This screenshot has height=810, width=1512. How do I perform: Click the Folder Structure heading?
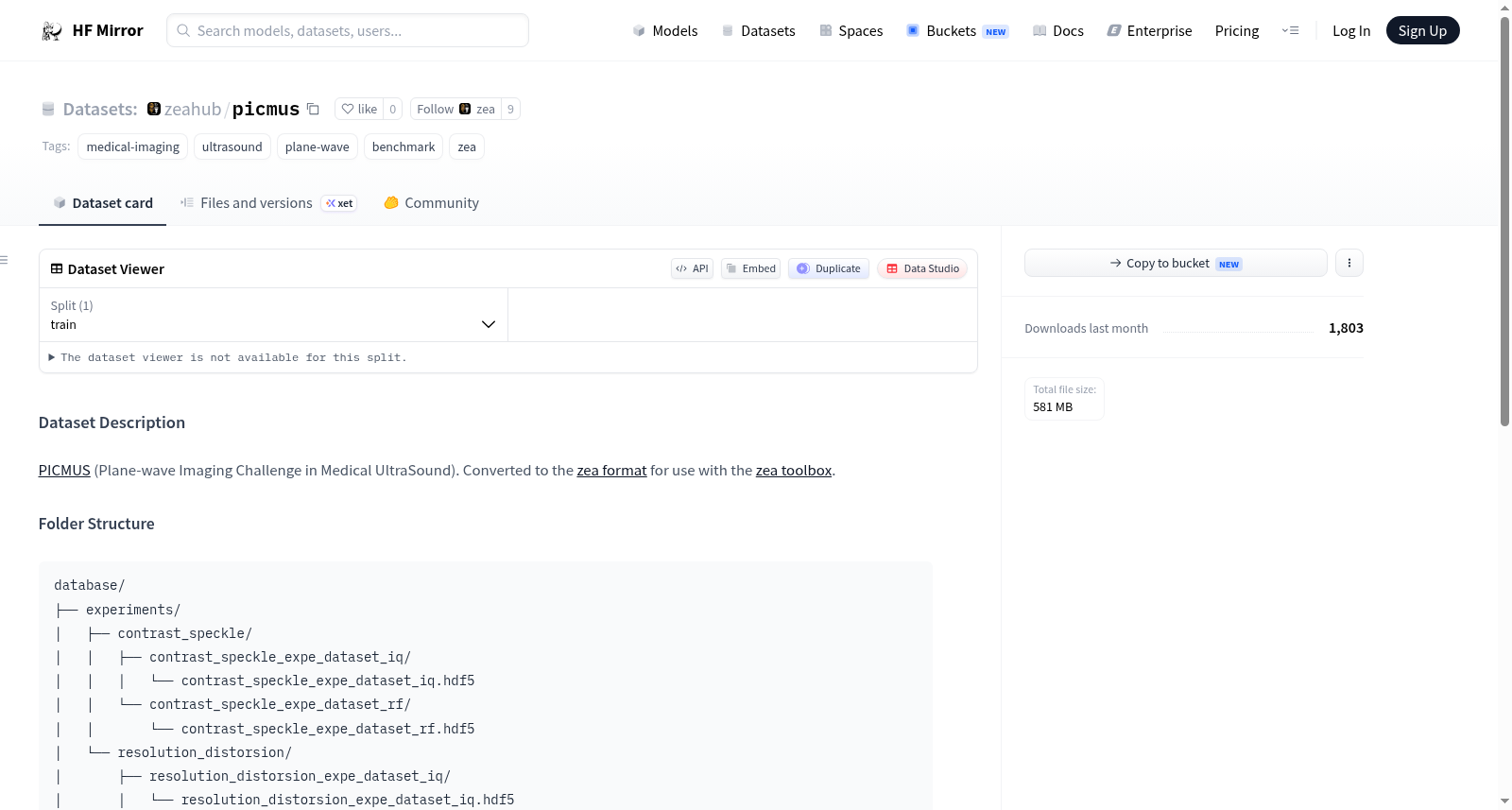tap(96, 524)
